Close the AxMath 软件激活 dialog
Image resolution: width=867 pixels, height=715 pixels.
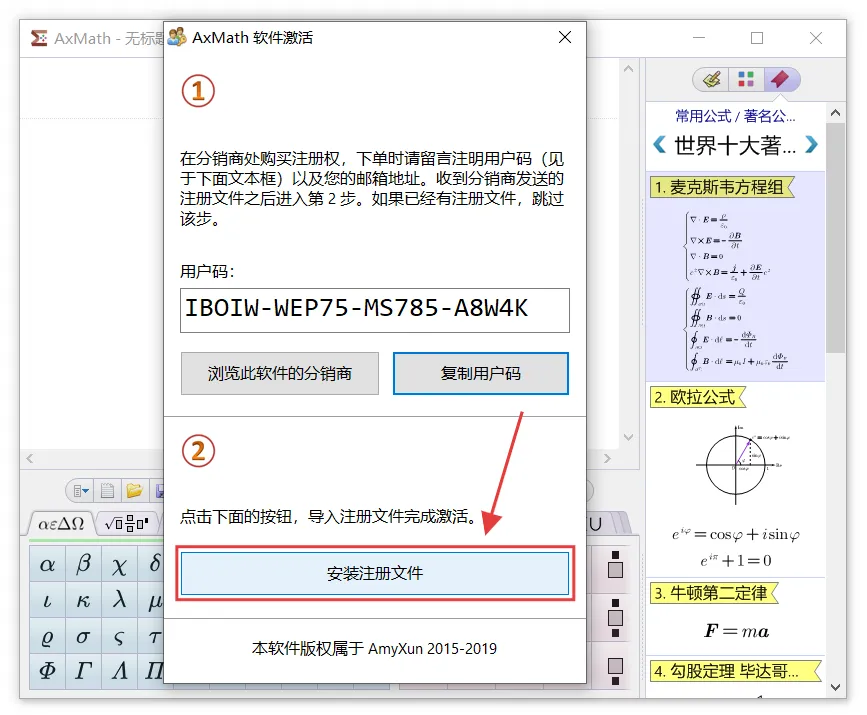565,37
